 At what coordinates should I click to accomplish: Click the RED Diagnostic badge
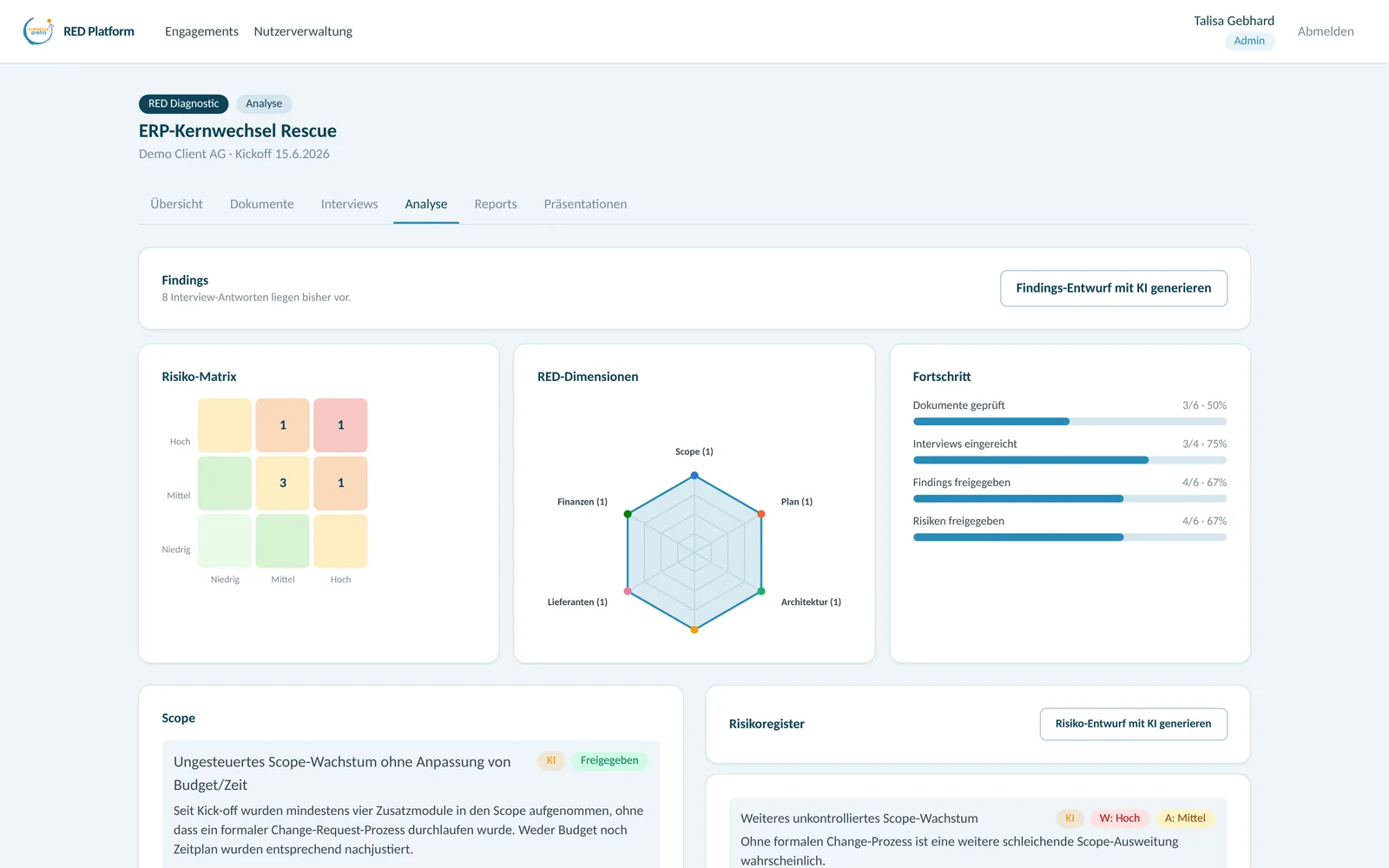pos(183,104)
